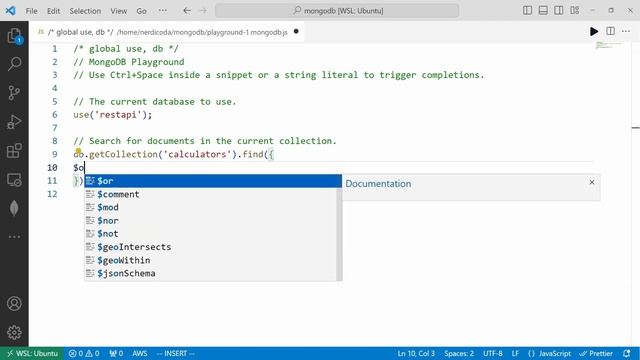The height and width of the screenshot is (360, 640).
Task: Select the $not suggestion
Action: [210, 234]
